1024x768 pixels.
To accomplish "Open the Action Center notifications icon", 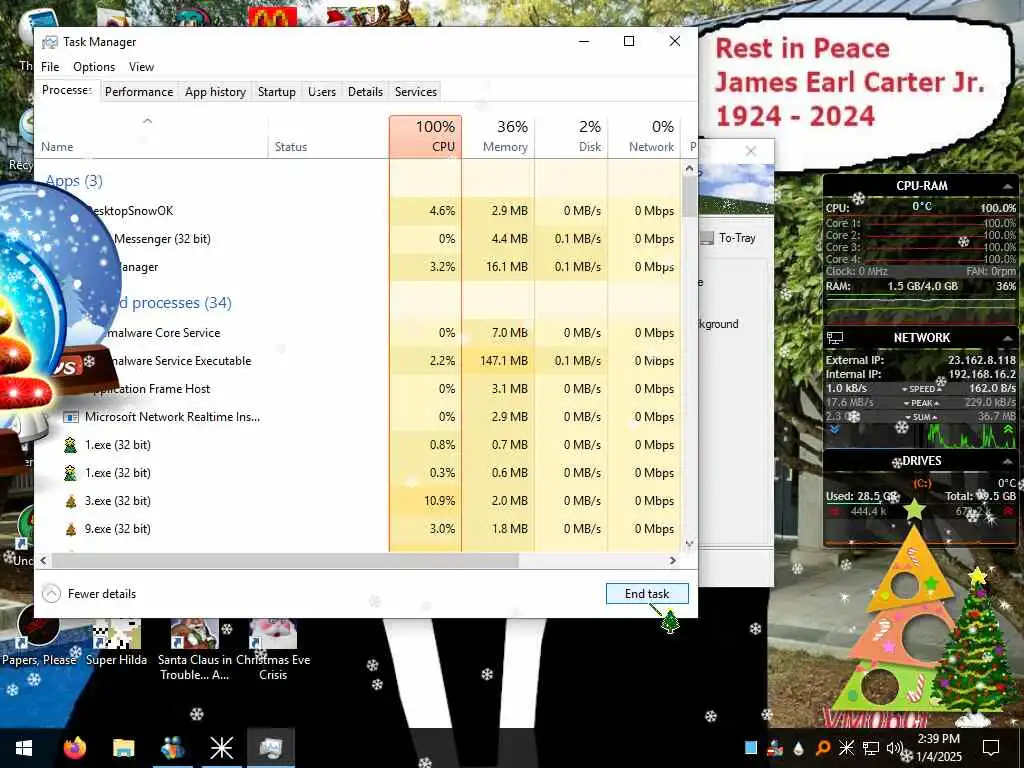I will pyautogui.click(x=991, y=748).
